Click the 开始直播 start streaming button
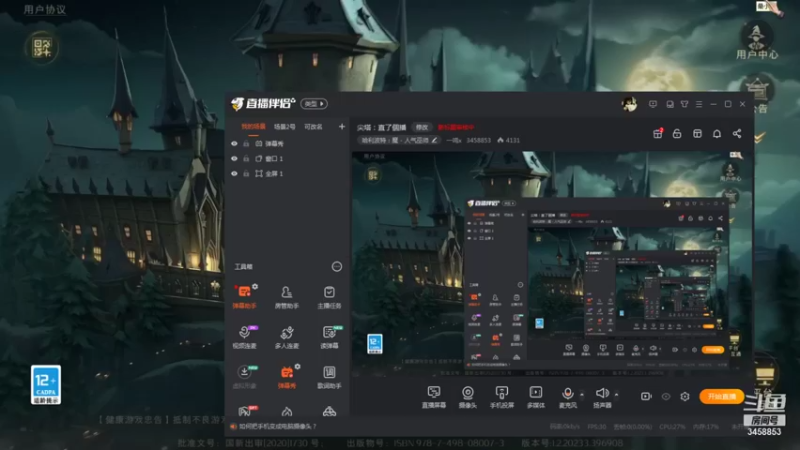Viewport: 800px width, 450px height. (x=721, y=396)
